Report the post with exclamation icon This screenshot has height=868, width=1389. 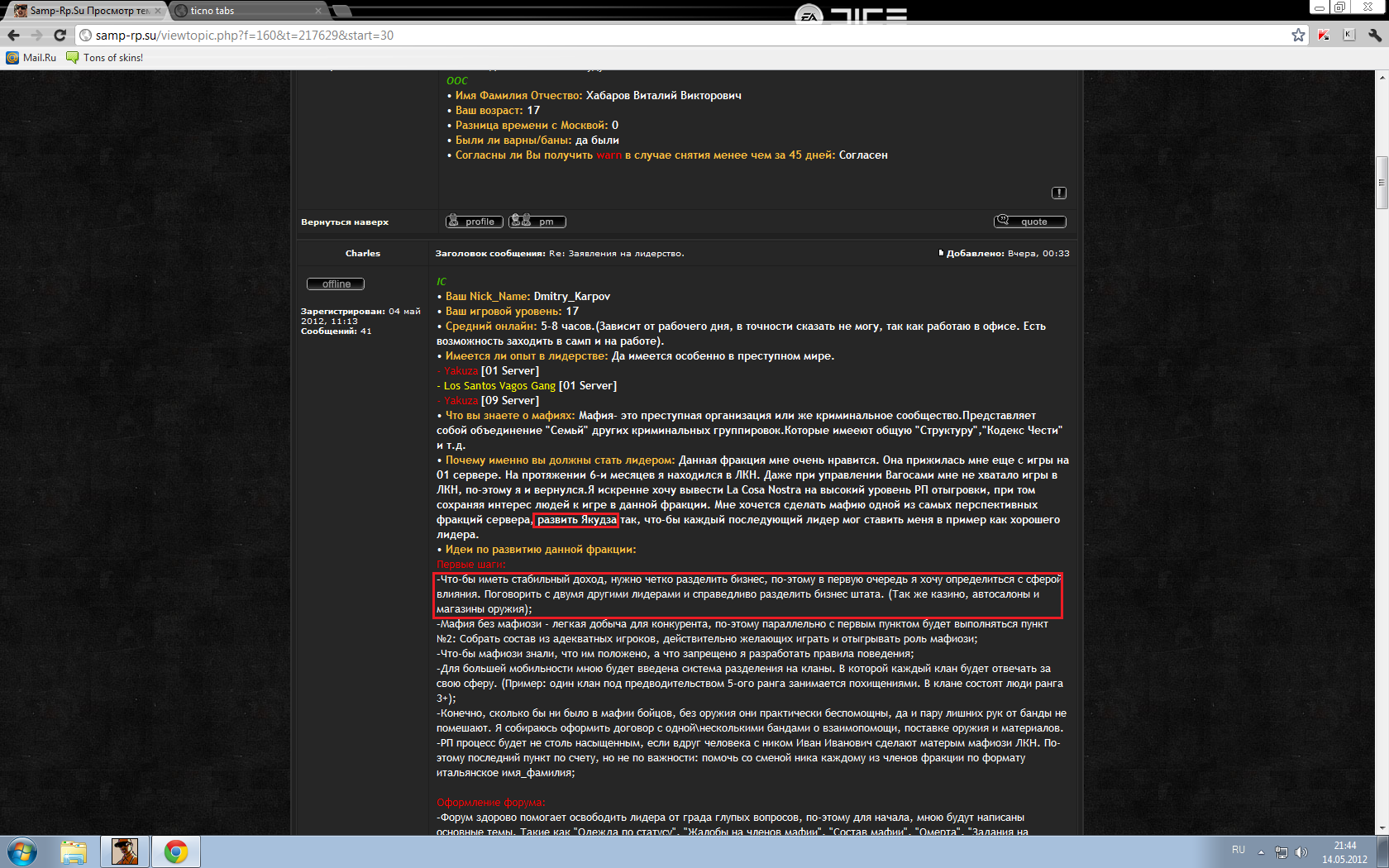(x=1058, y=193)
